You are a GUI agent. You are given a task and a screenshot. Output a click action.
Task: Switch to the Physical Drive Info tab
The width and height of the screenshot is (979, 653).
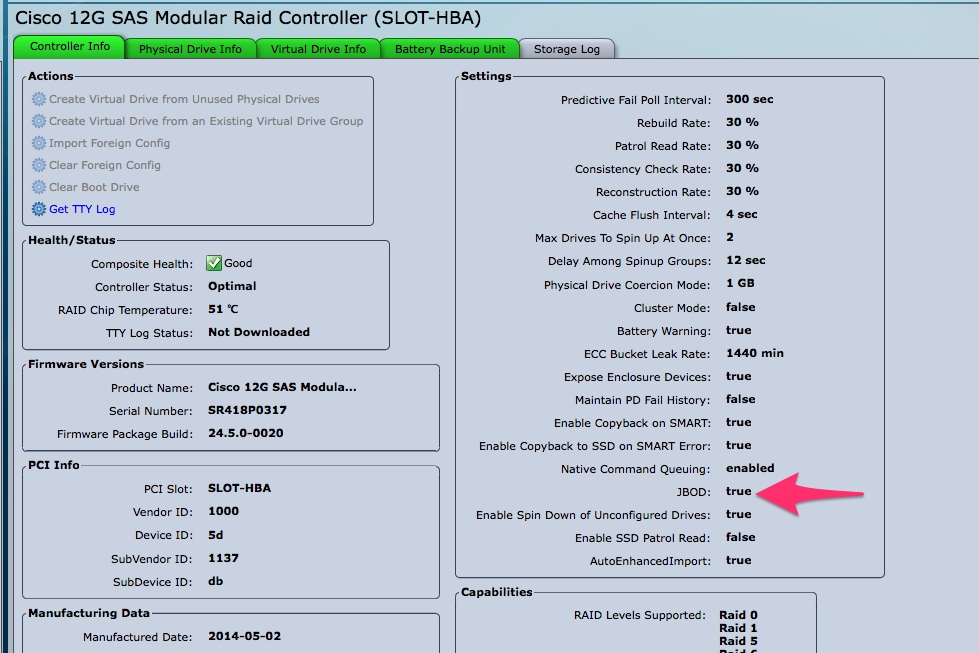pyautogui.click(x=190, y=49)
